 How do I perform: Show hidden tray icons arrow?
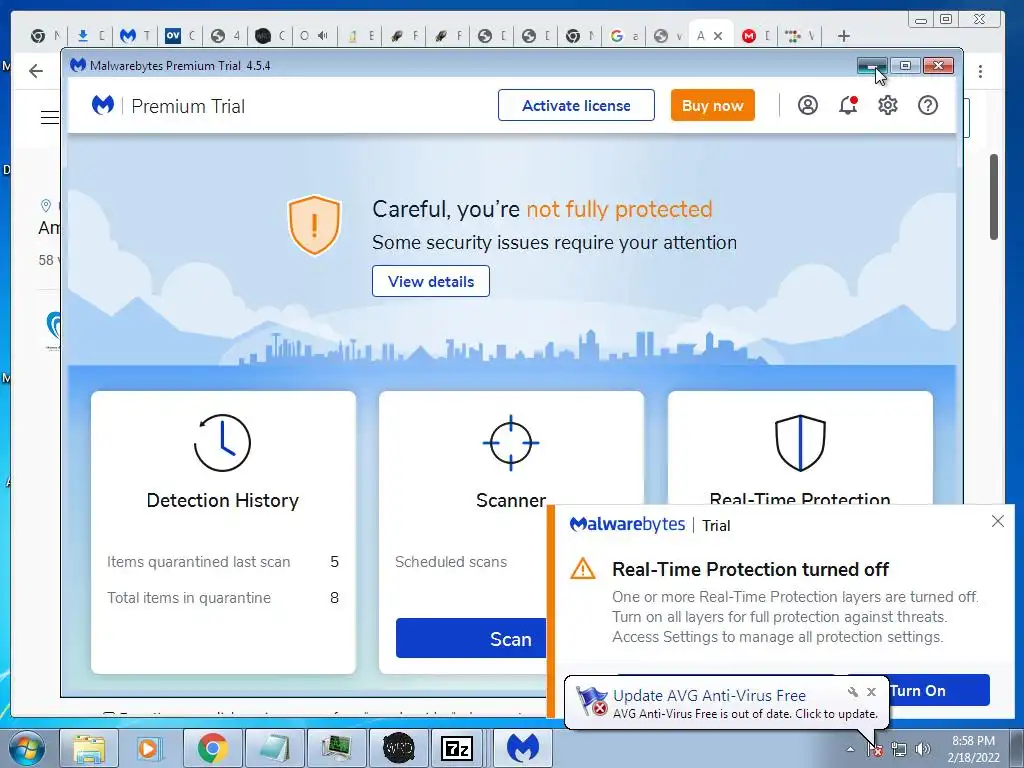pyautogui.click(x=850, y=750)
